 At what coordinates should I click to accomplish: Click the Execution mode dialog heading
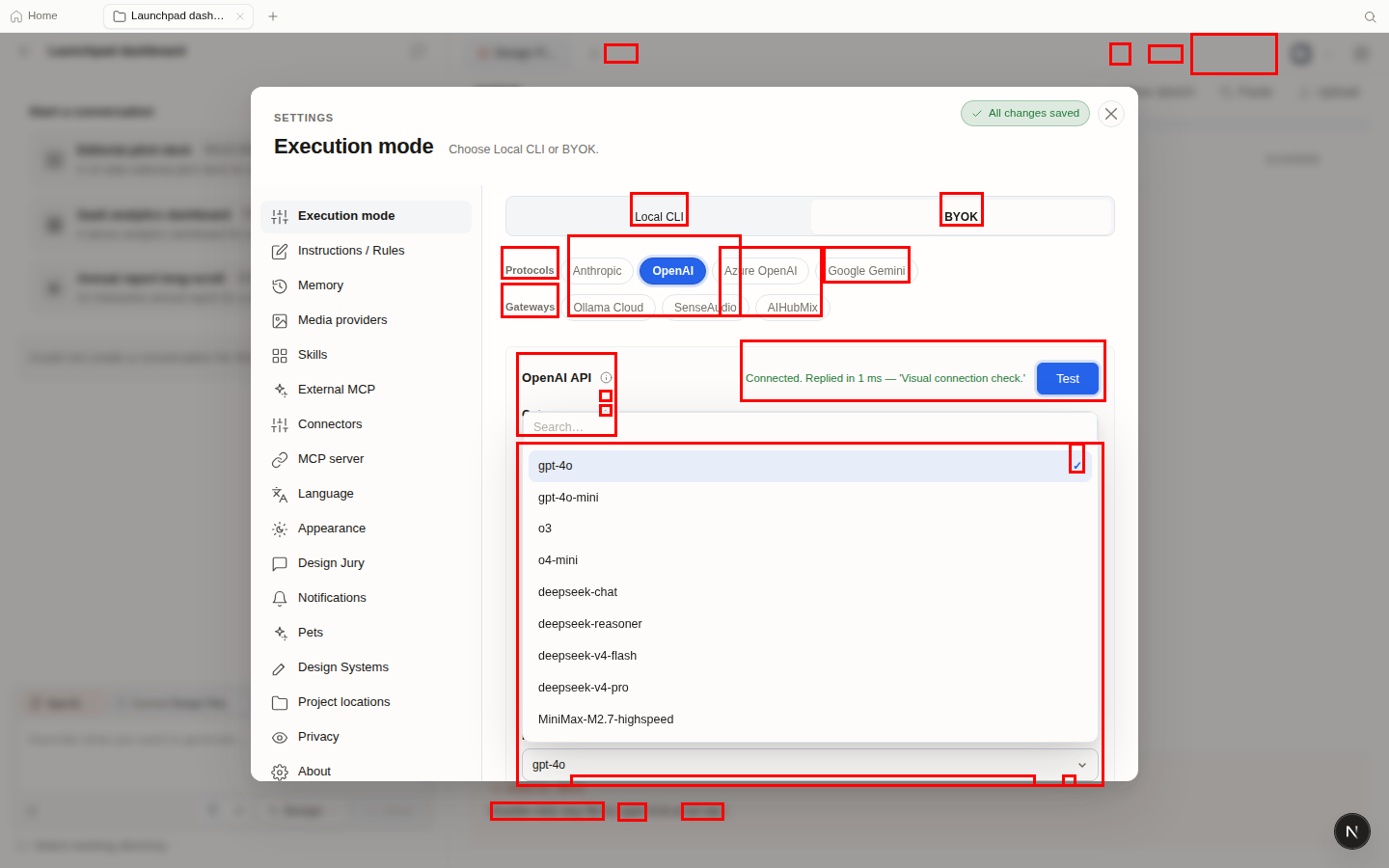354,147
